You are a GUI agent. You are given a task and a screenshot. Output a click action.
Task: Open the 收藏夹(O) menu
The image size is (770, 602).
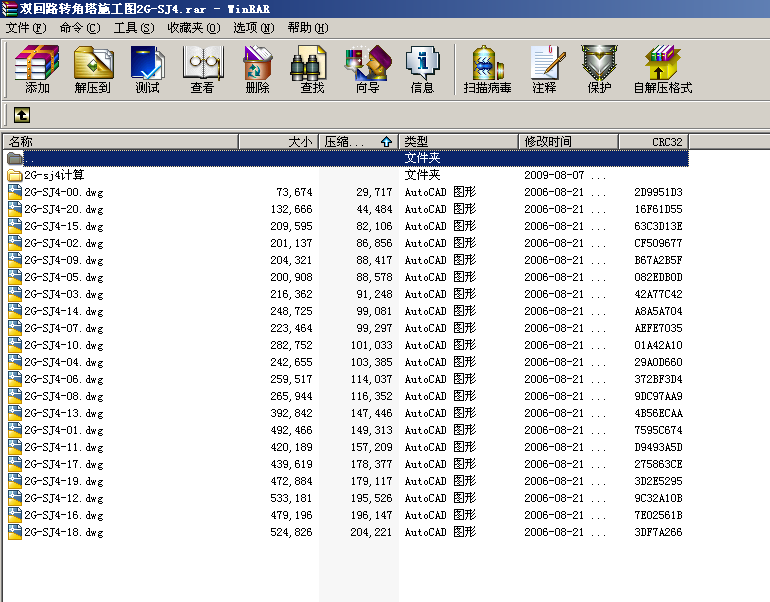193,28
